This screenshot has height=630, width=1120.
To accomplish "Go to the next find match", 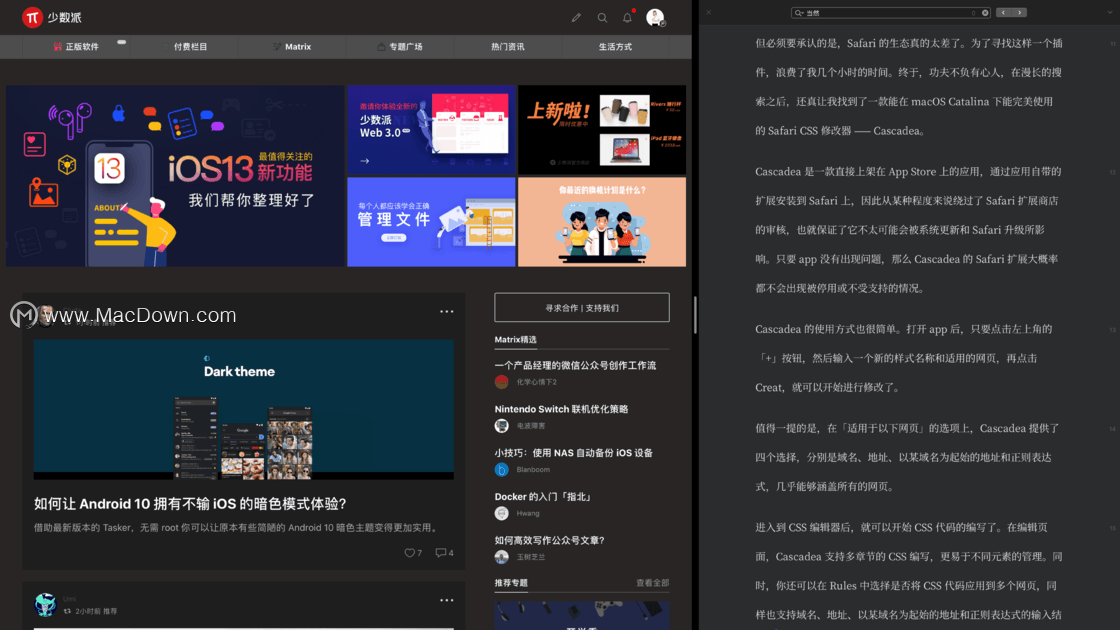I will tap(1019, 13).
